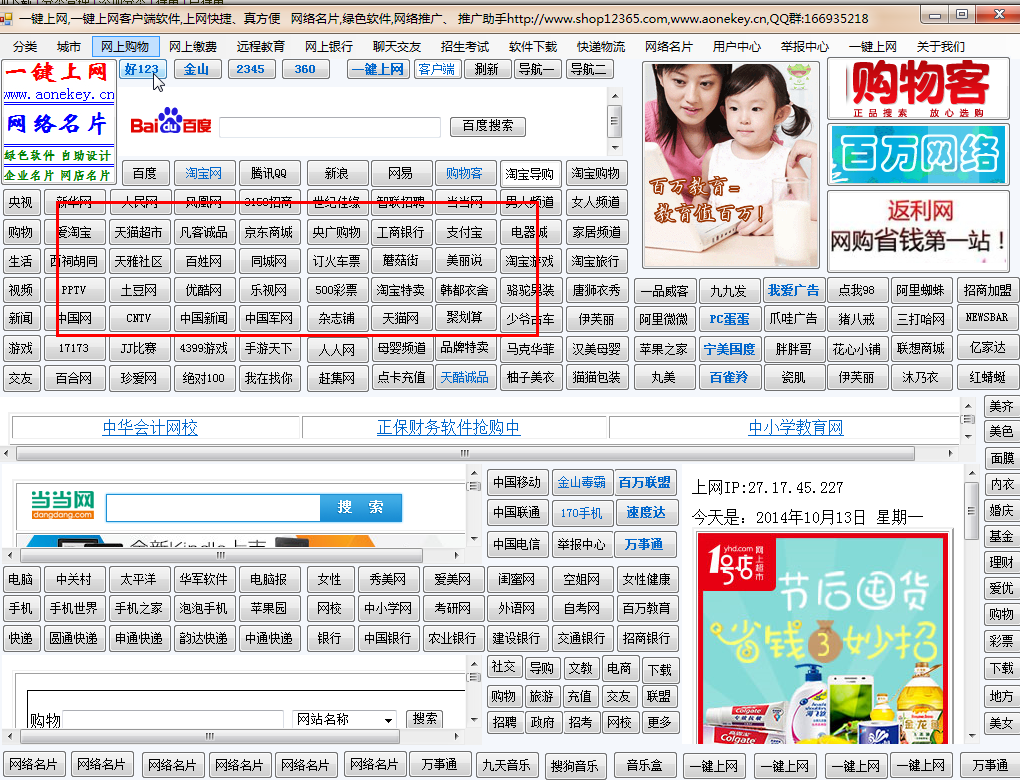Click the 导航一 button
This screenshot has height=780, width=1020.
(537, 69)
